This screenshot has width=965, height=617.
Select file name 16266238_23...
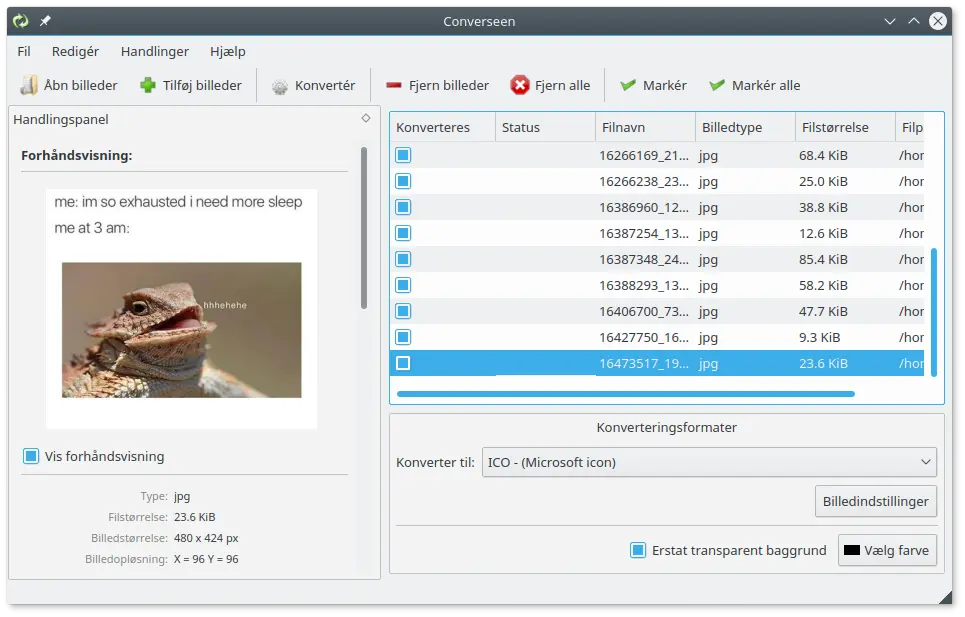point(644,181)
